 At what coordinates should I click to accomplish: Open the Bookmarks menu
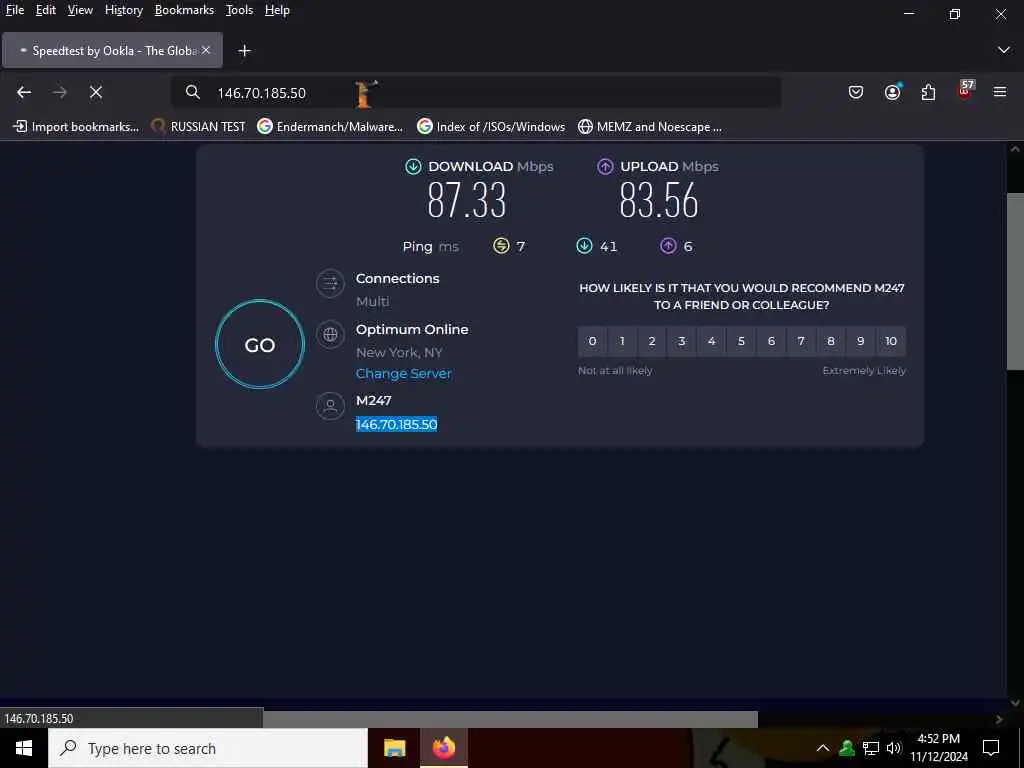pos(184,10)
